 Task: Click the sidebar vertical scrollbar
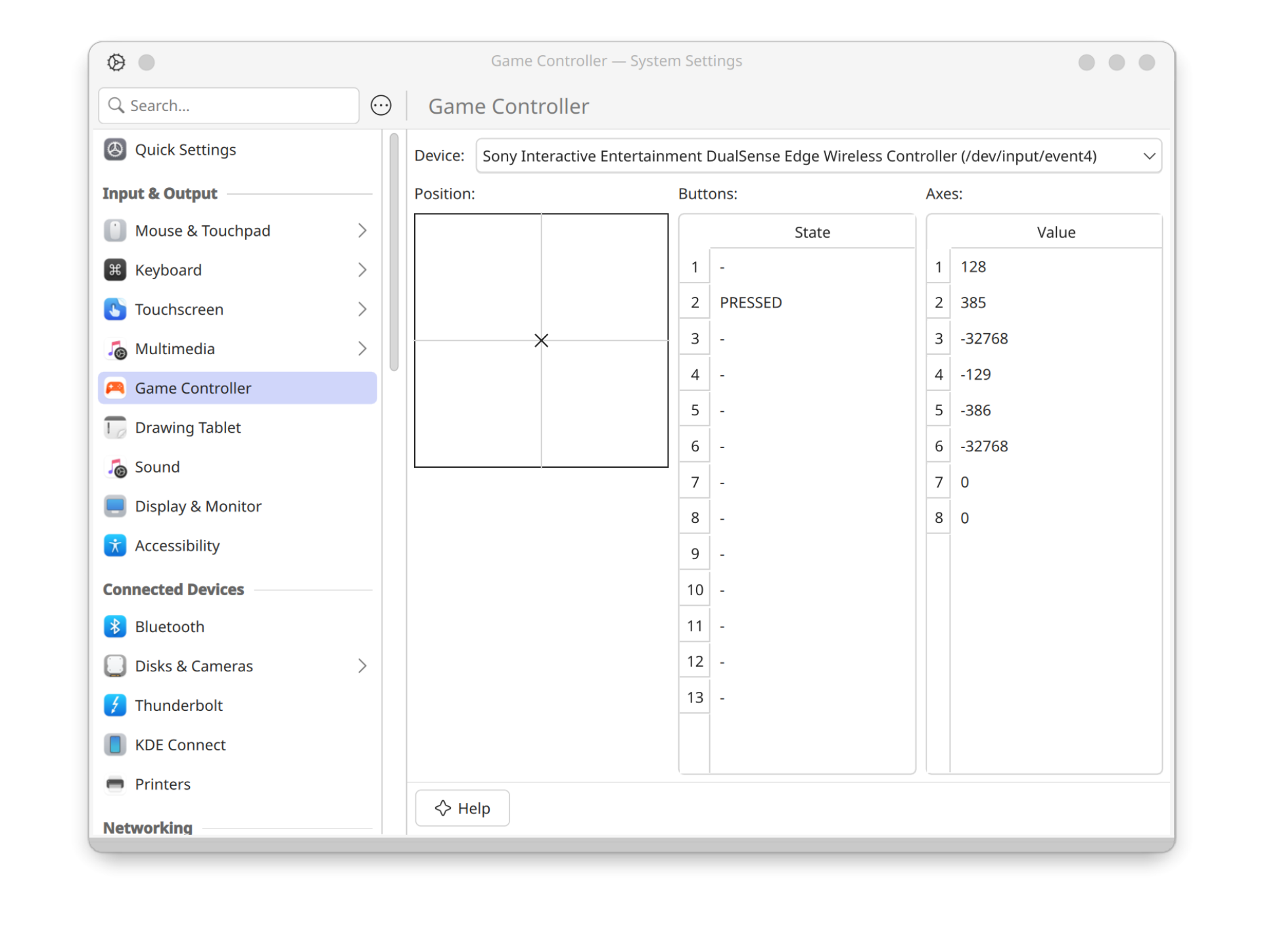394,253
